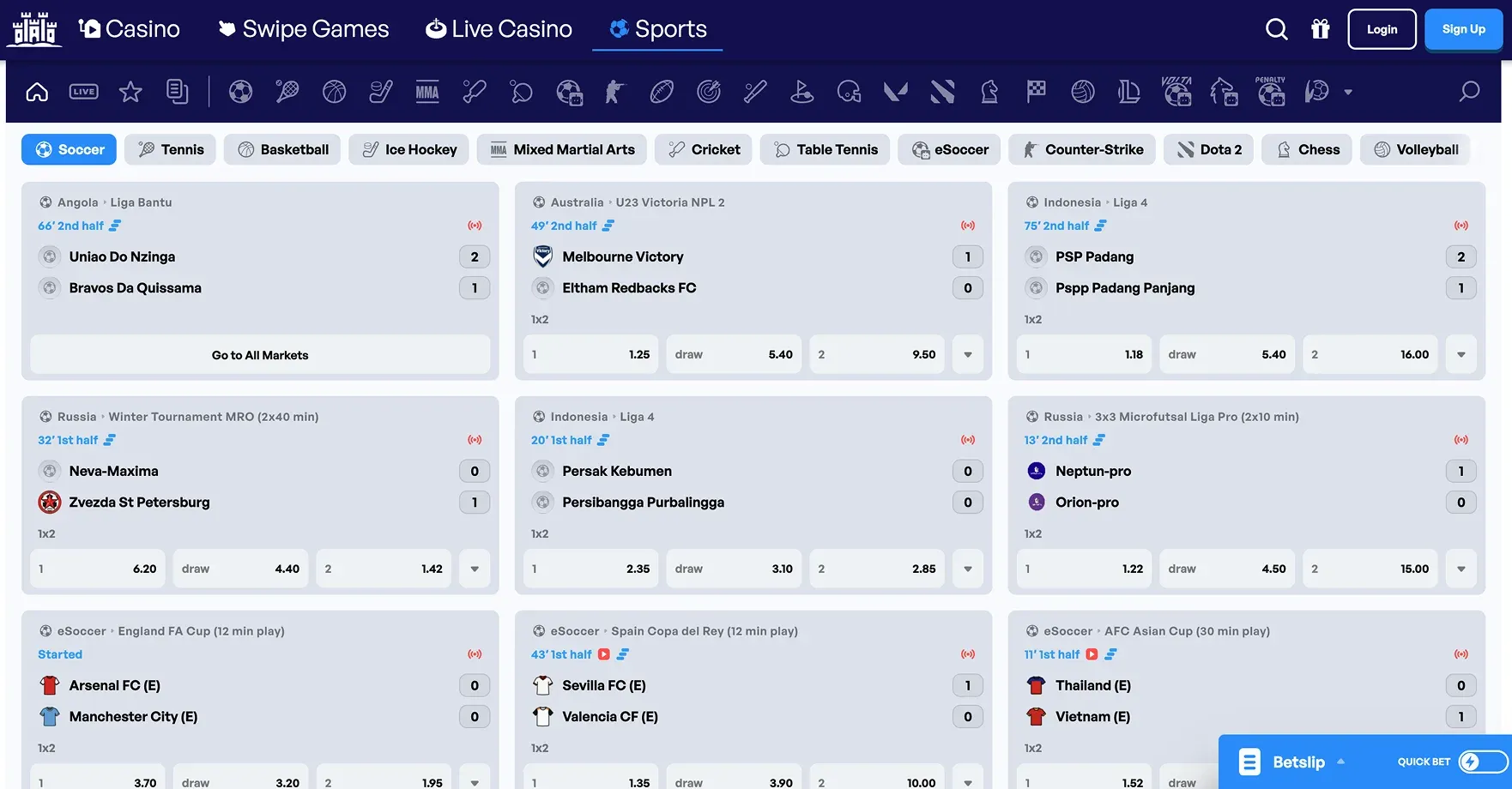
Task: Open the gift box promotions icon
Action: (x=1320, y=29)
